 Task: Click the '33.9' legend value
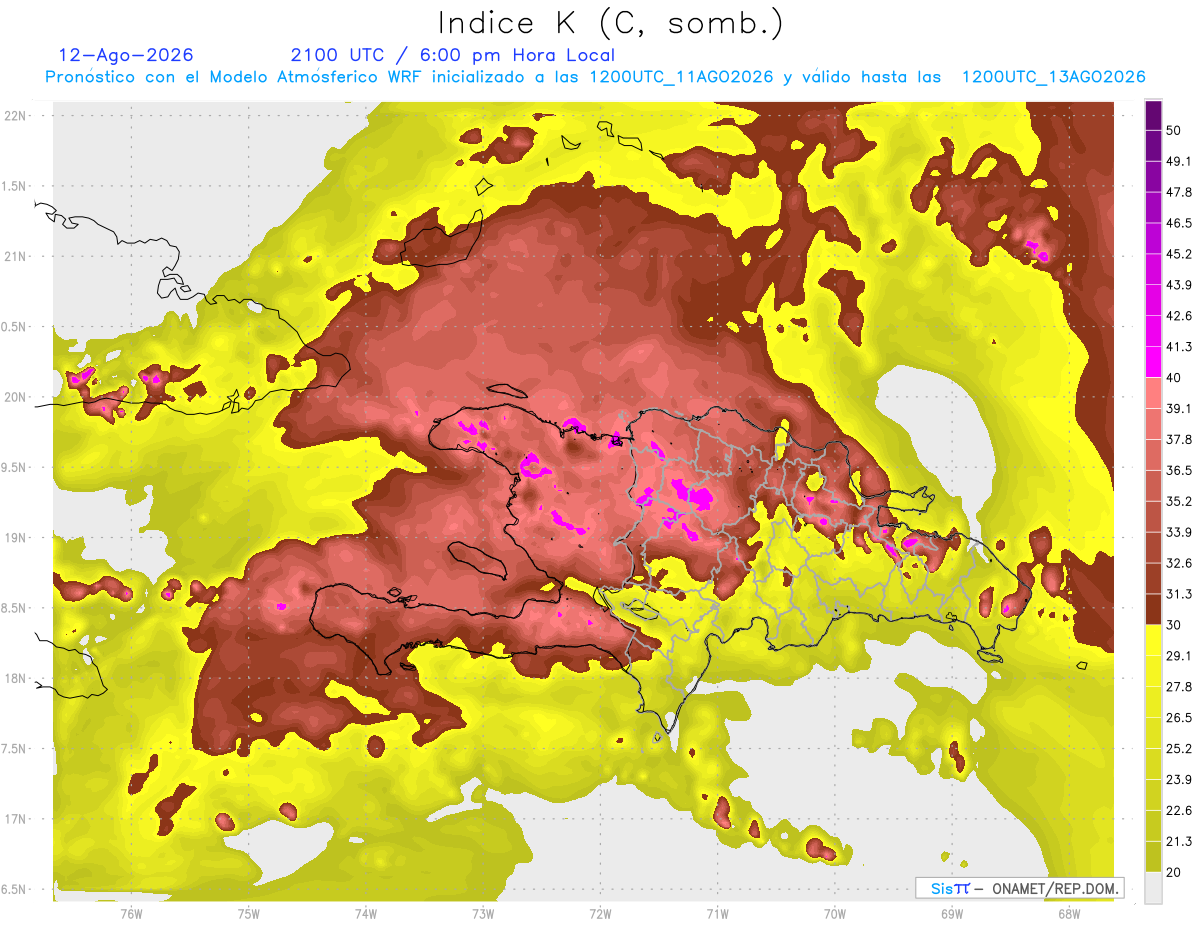point(1179,532)
